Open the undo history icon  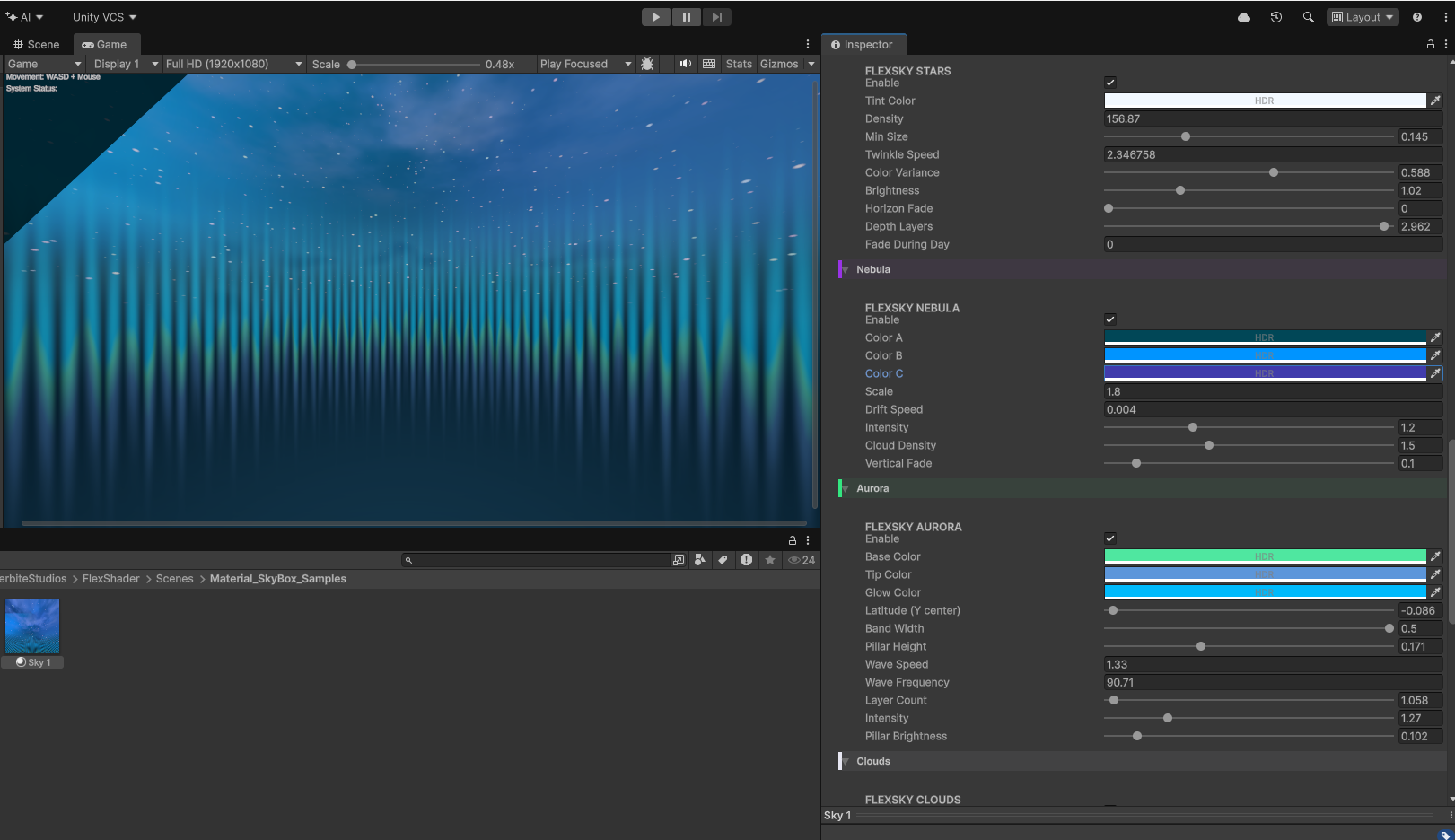point(1276,17)
